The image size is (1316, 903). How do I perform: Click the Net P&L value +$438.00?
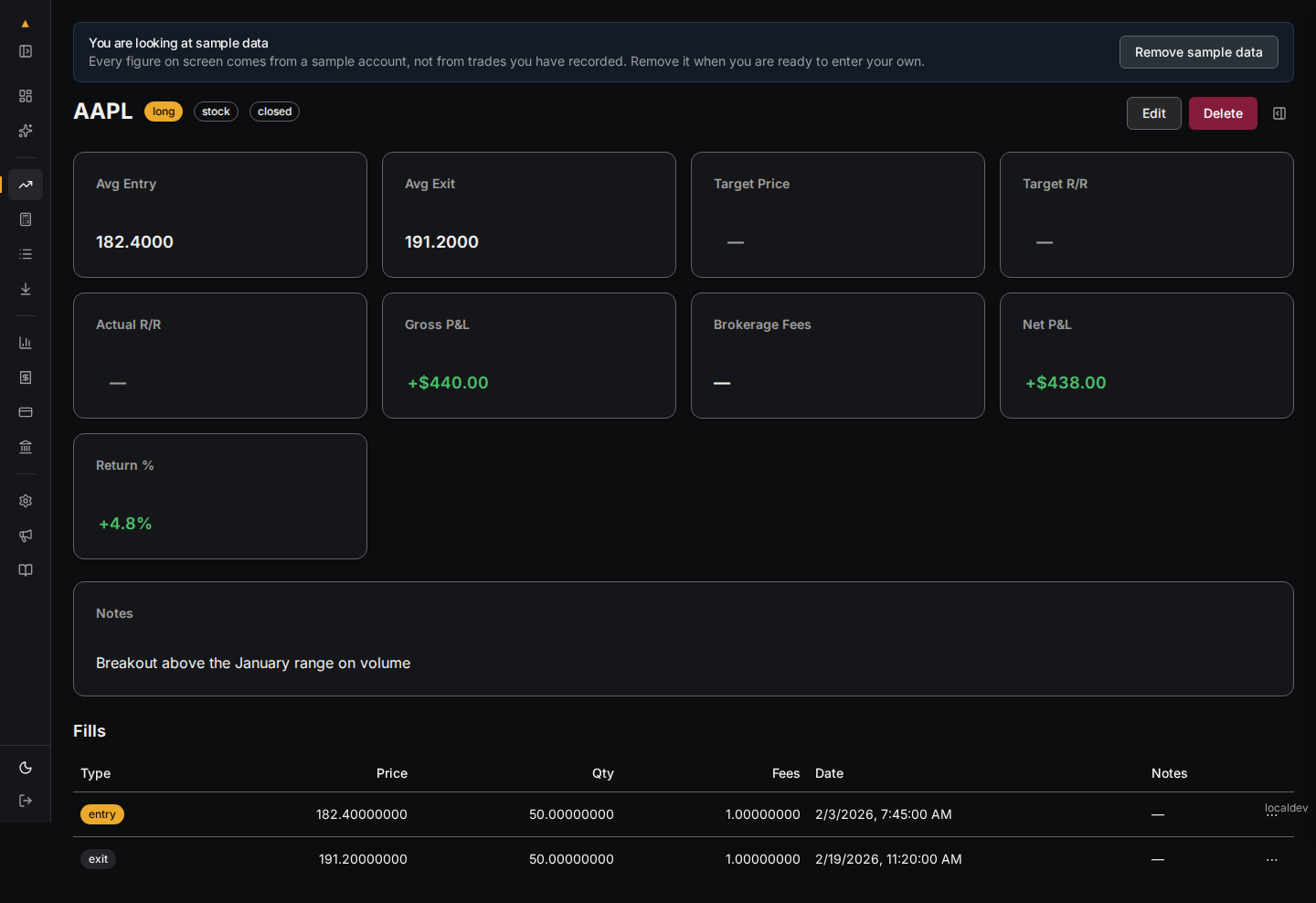tap(1066, 383)
